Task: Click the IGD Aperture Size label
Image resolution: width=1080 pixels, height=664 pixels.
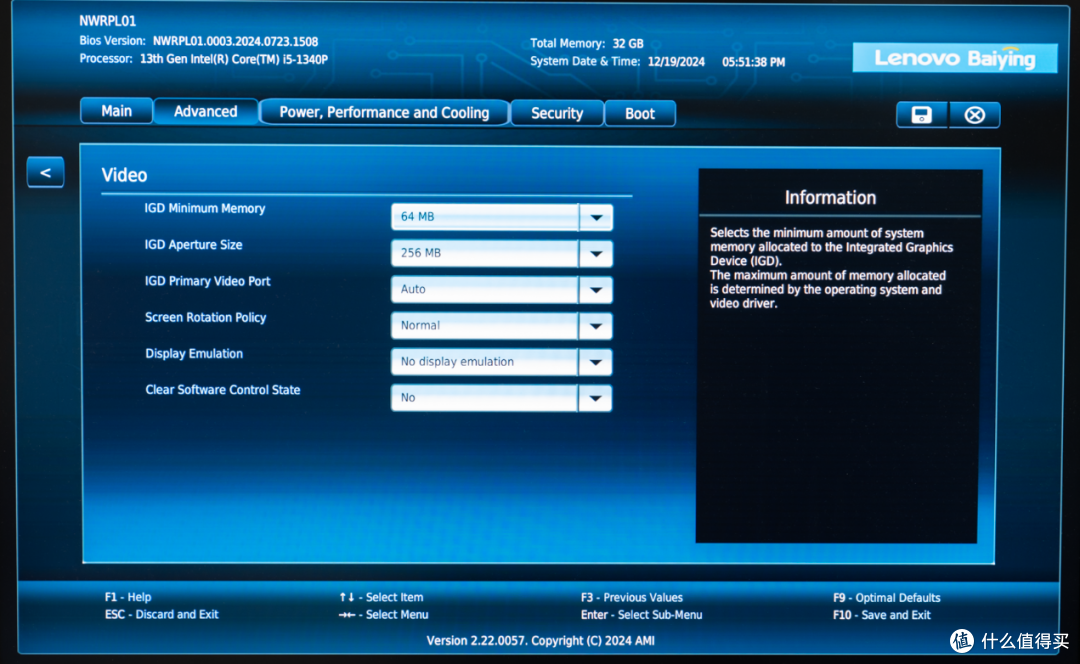Action: coord(193,245)
